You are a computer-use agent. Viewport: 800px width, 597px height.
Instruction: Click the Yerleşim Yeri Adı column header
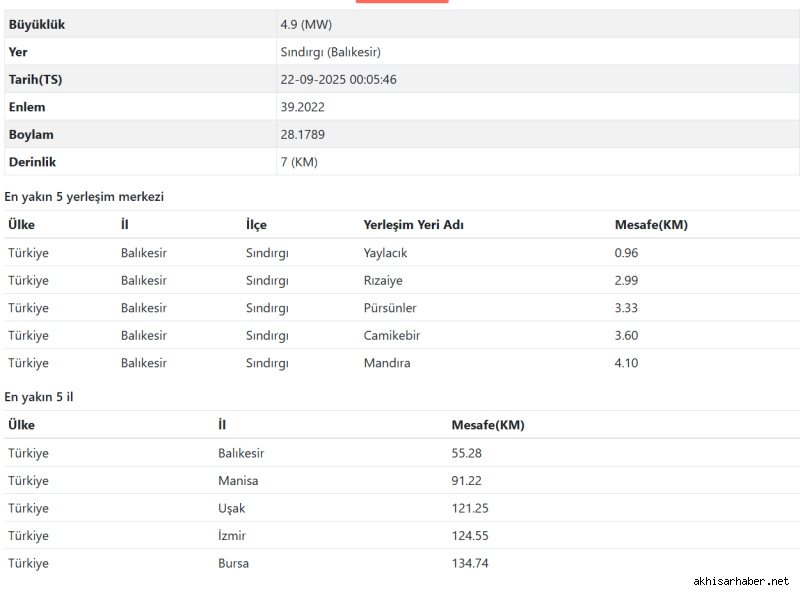pyautogui.click(x=413, y=225)
